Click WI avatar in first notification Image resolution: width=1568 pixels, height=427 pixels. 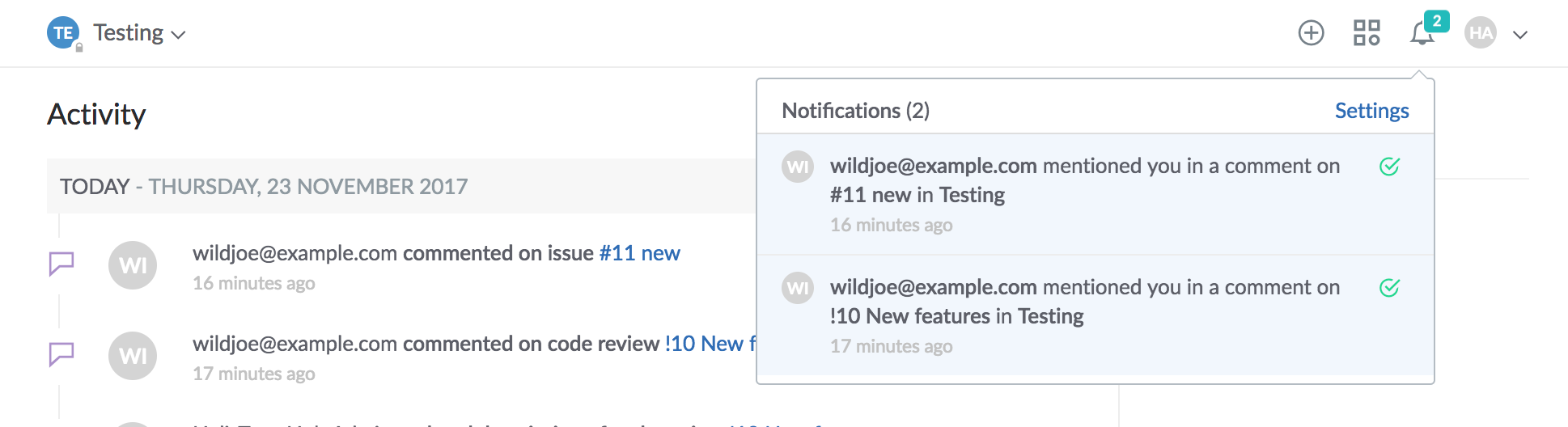798,167
